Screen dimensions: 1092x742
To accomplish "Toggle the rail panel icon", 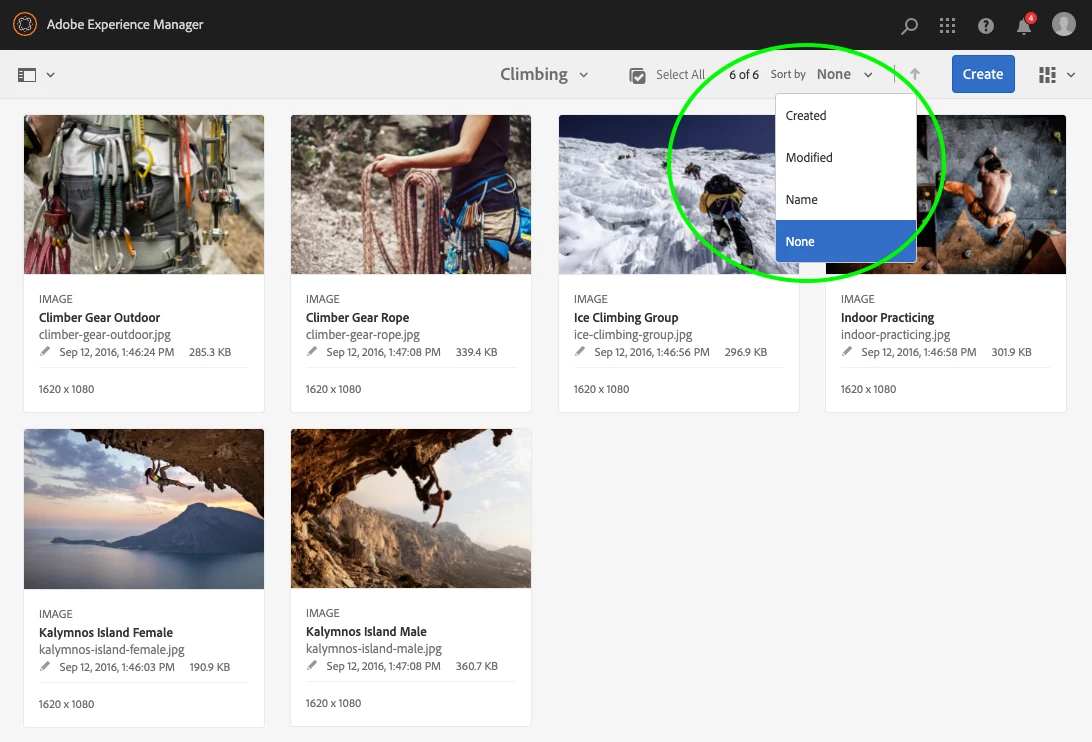I will (x=26, y=75).
